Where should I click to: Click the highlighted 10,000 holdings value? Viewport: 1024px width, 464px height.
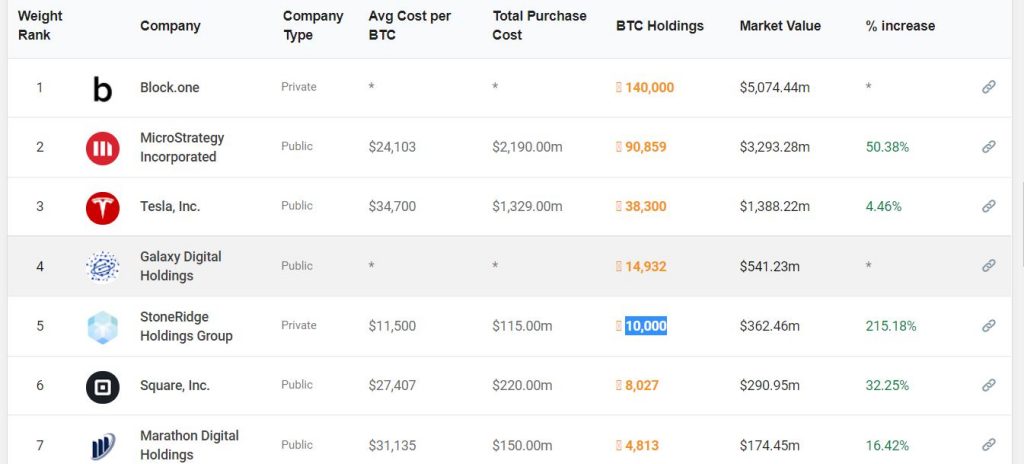coord(646,325)
